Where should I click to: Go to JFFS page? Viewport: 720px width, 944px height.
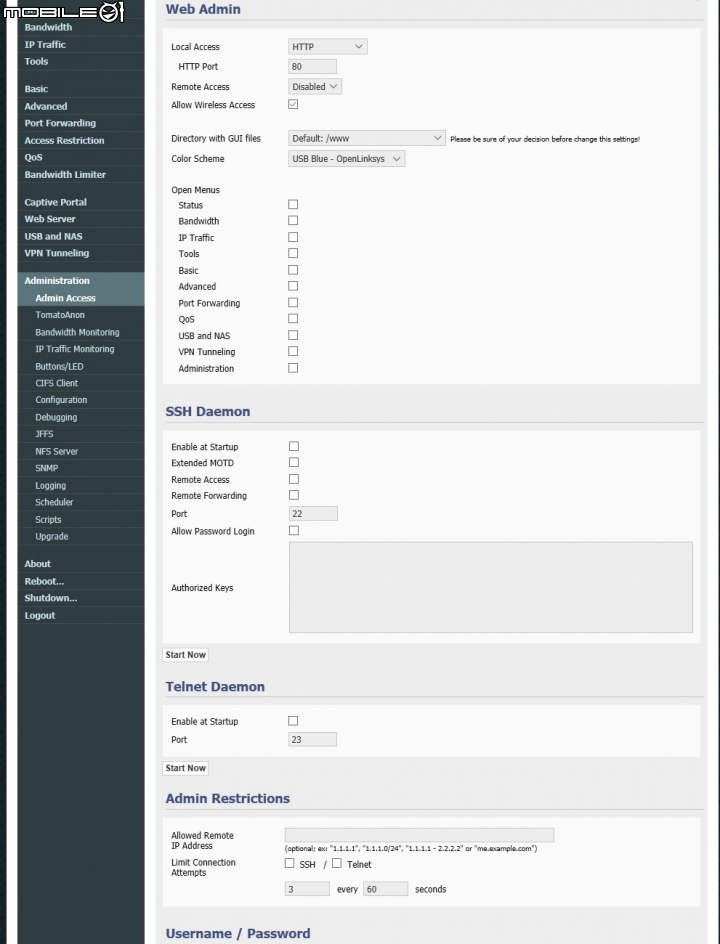pos(81,434)
